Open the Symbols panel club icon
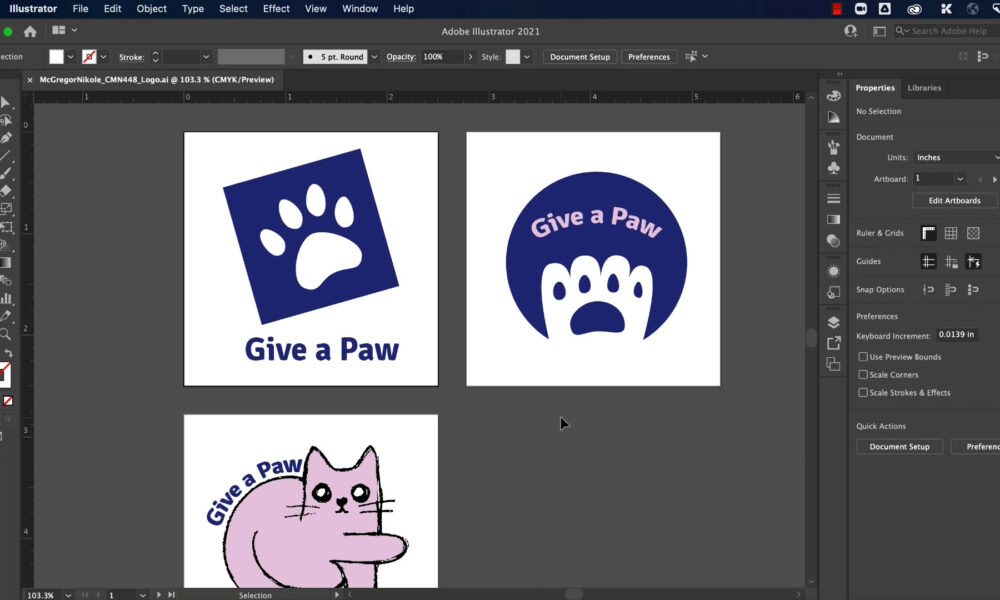 click(x=833, y=168)
